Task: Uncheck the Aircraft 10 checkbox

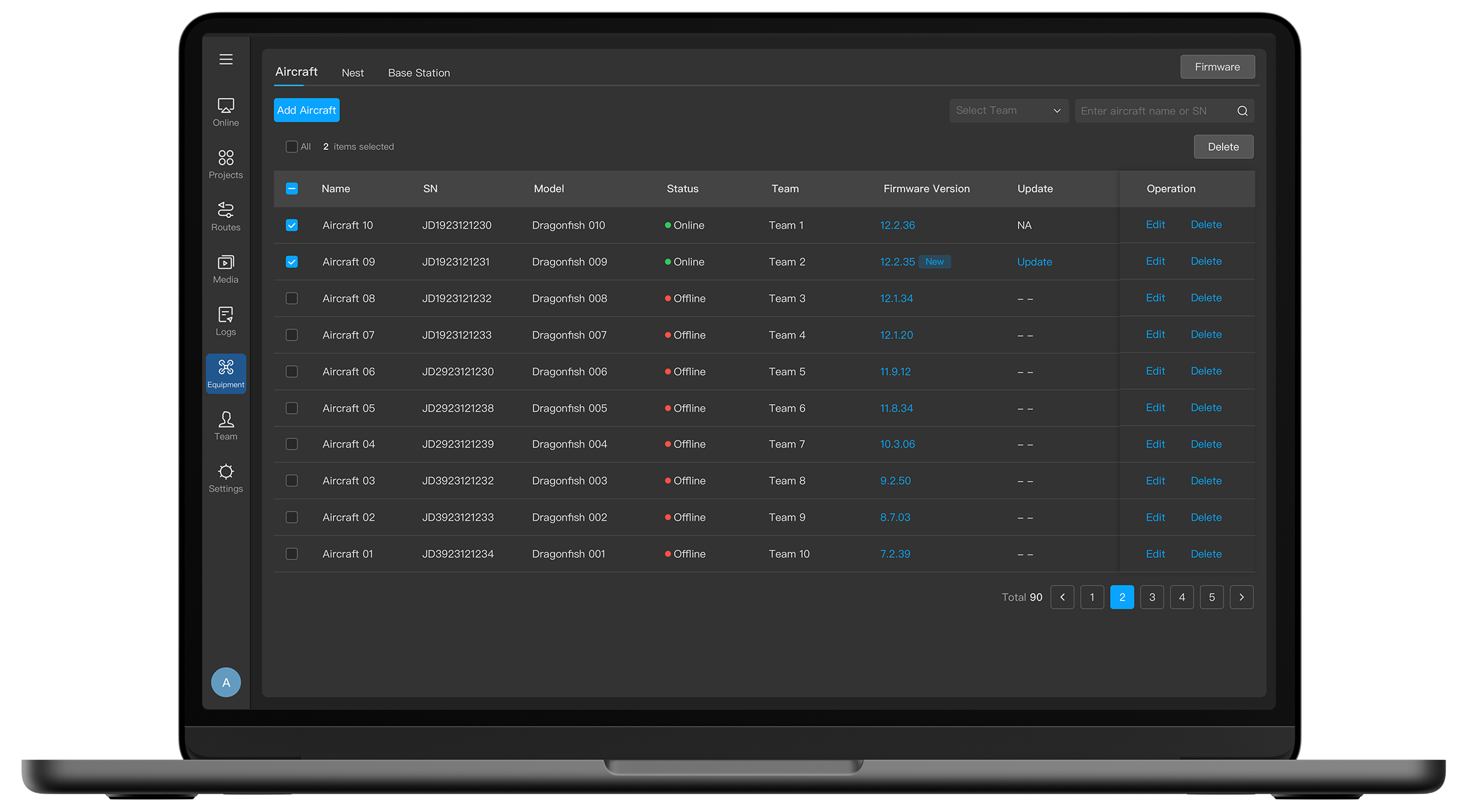Action: point(292,226)
